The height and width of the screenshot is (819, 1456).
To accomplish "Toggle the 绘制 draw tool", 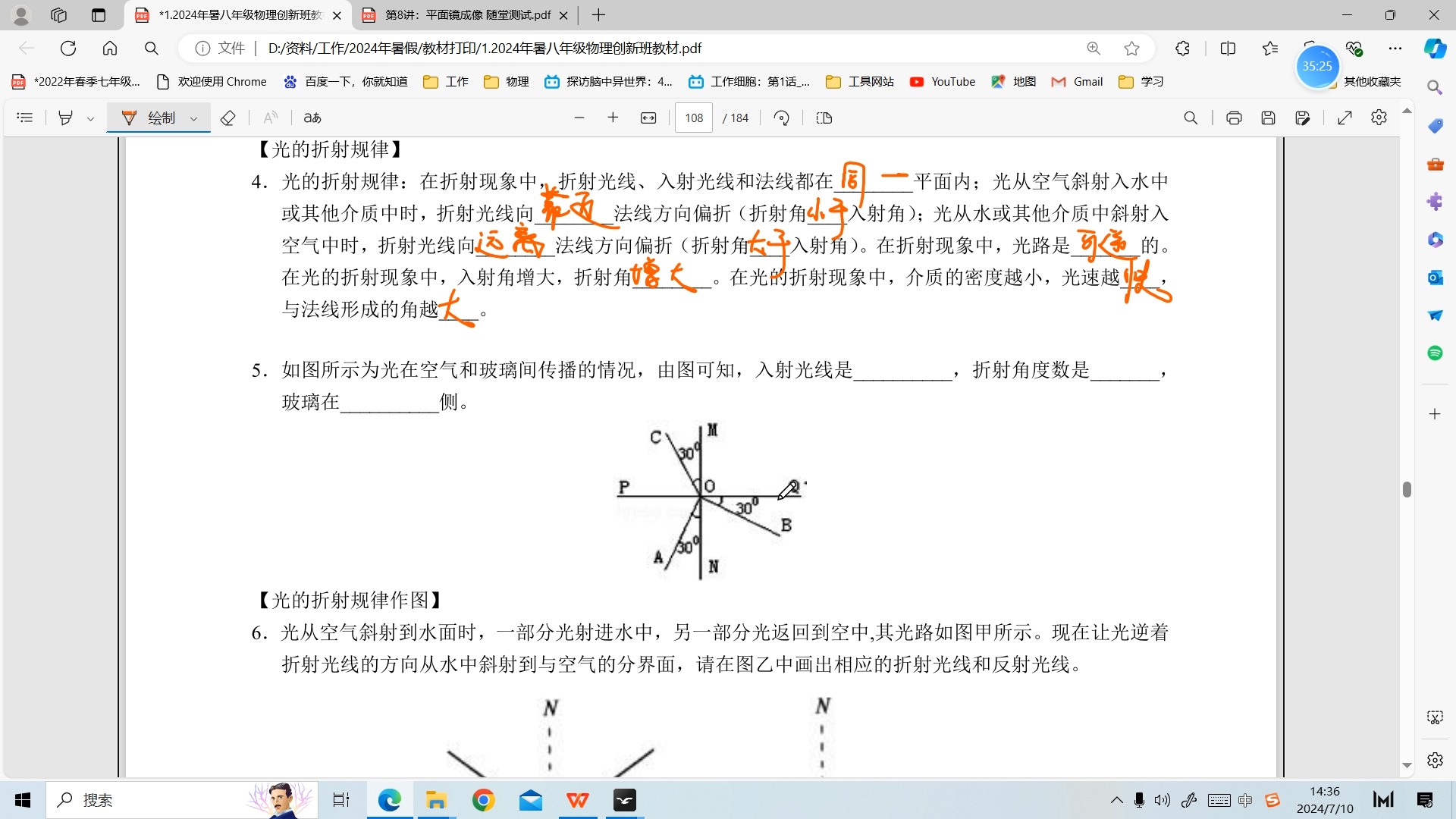I will click(x=149, y=118).
